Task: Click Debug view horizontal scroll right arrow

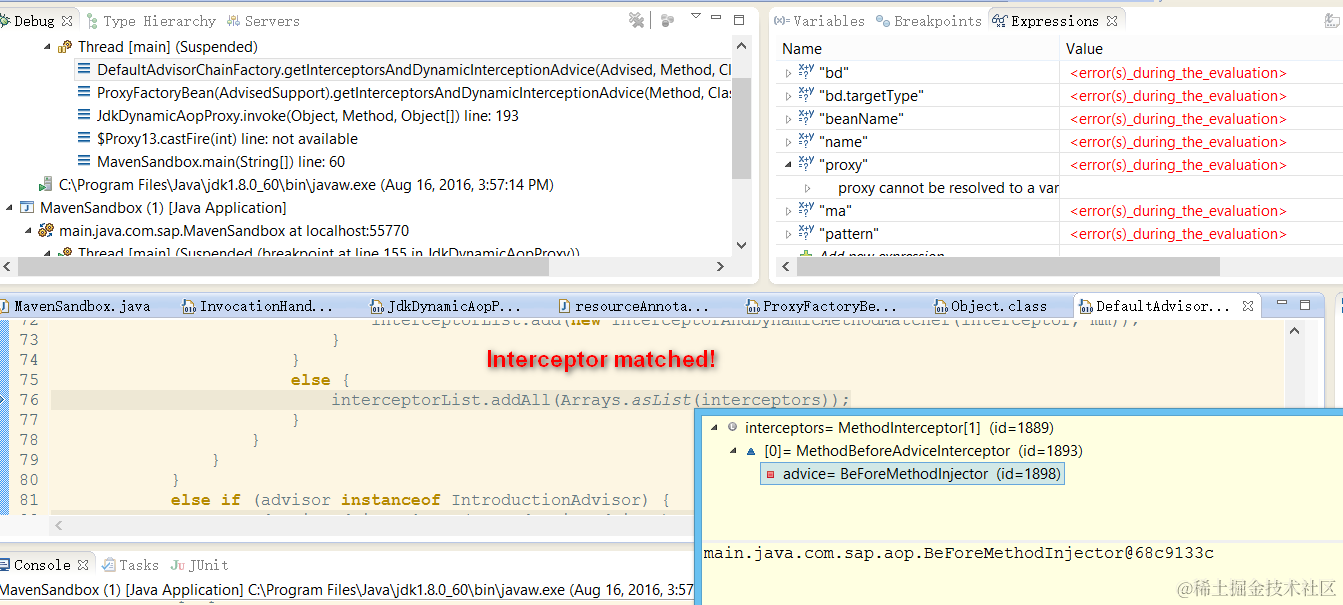Action: [x=722, y=266]
